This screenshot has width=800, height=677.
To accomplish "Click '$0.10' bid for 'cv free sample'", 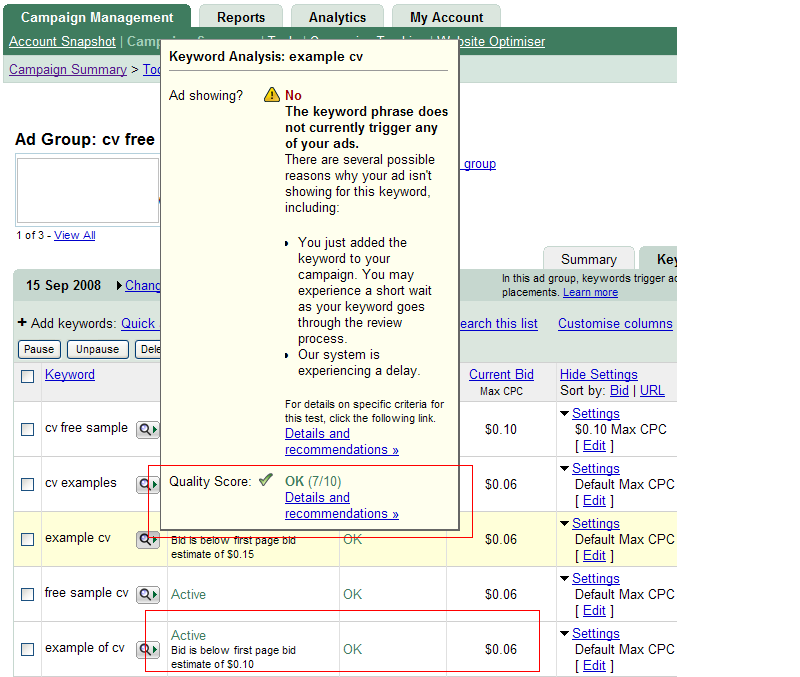I will pos(501,430).
